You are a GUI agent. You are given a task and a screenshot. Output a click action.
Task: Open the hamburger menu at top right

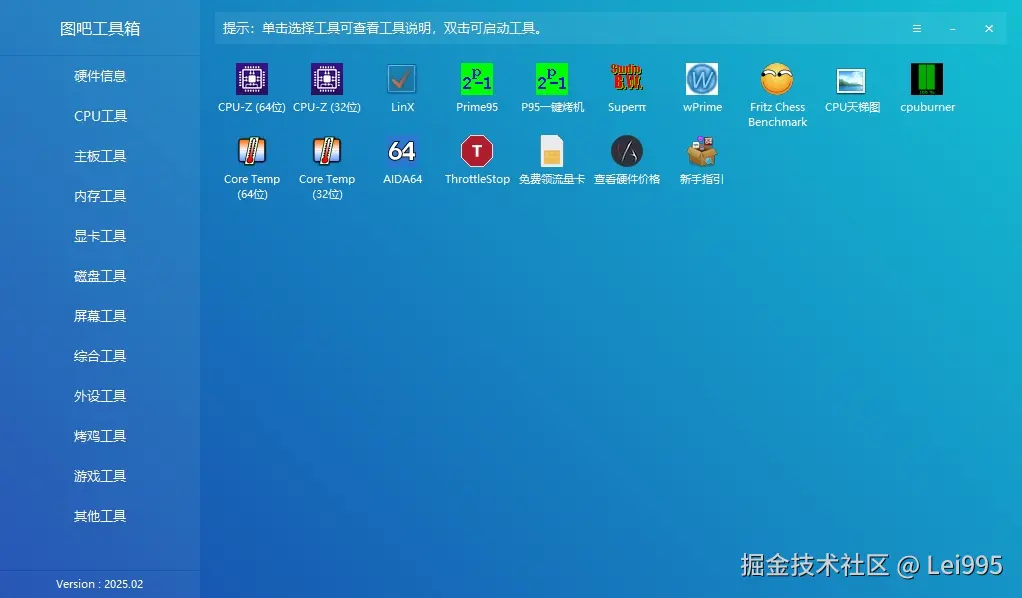click(917, 29)
